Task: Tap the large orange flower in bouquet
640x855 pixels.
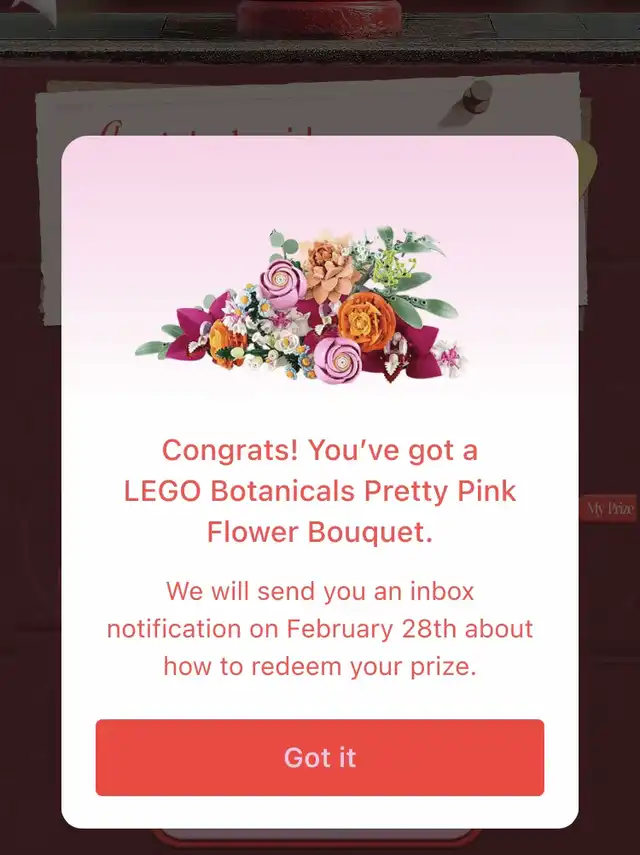Action: [x=362, y=320]
